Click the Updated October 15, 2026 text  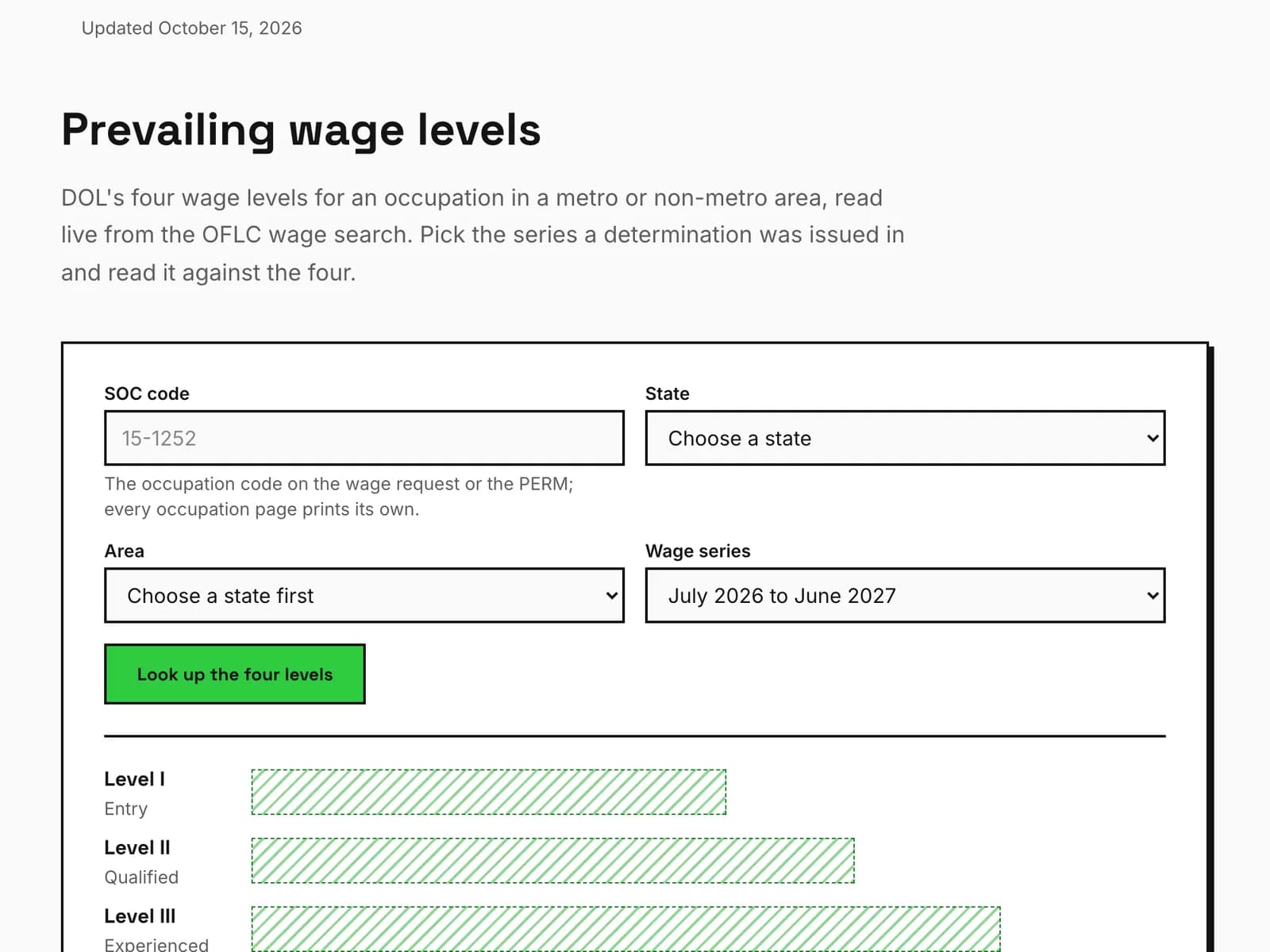pos(191,28)
